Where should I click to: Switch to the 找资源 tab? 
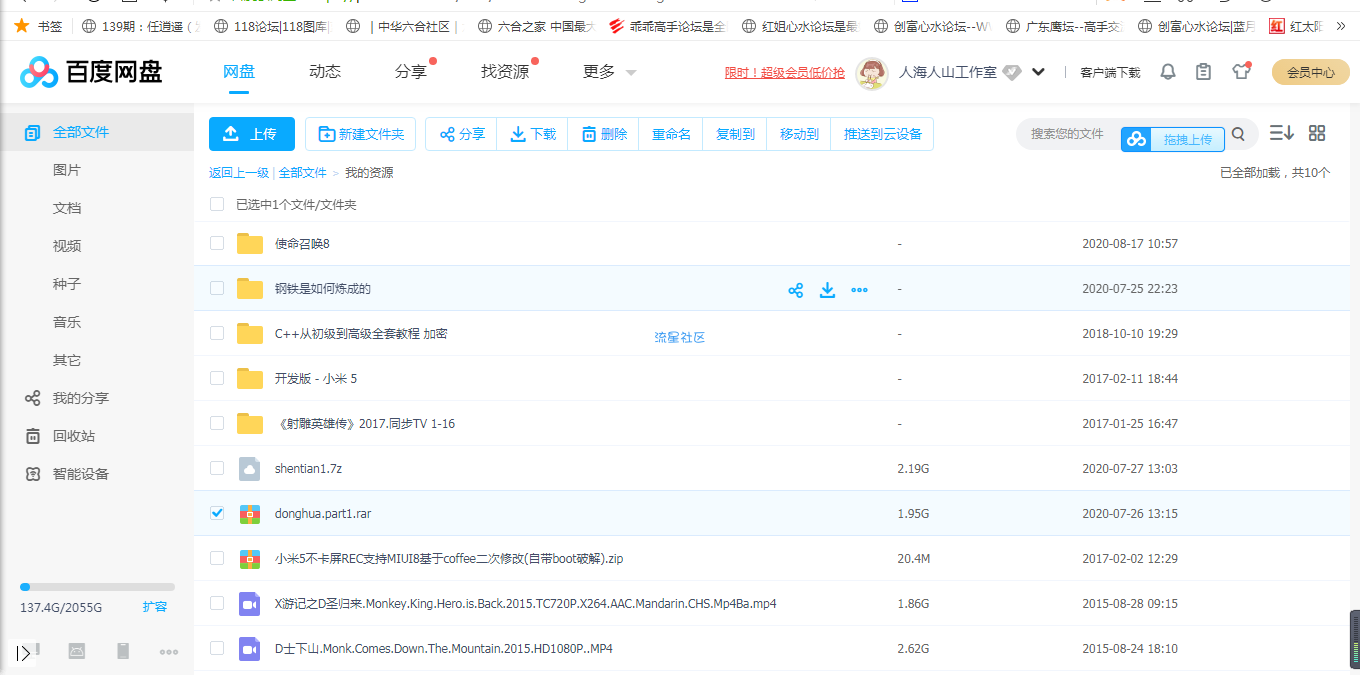505,72
